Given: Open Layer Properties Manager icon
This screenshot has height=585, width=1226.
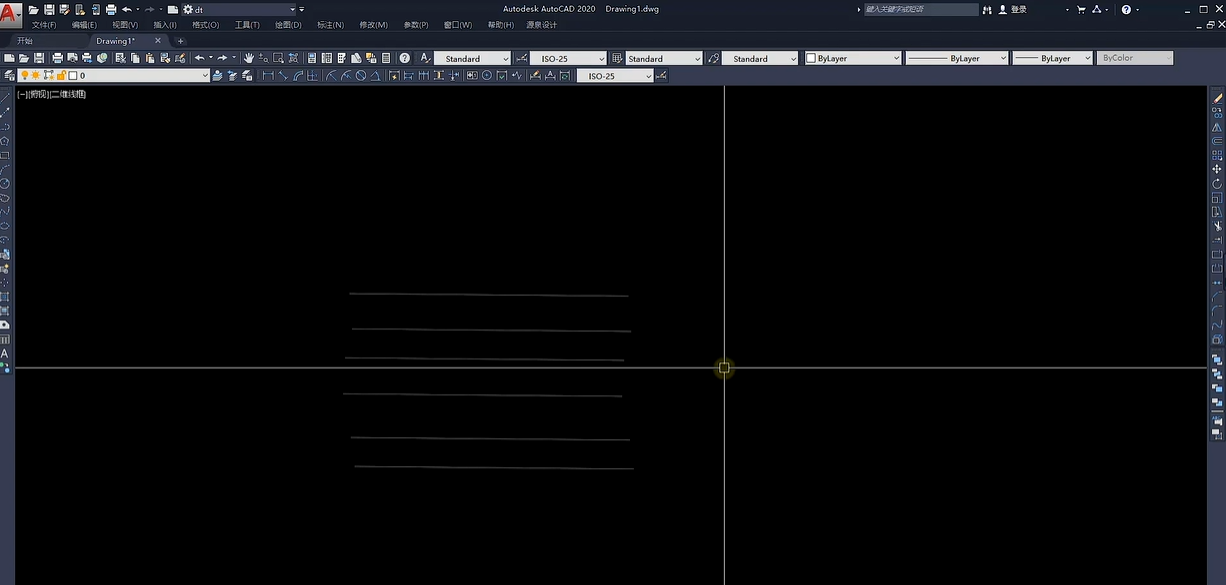Looking at the screenshot, I should point(9,75).
